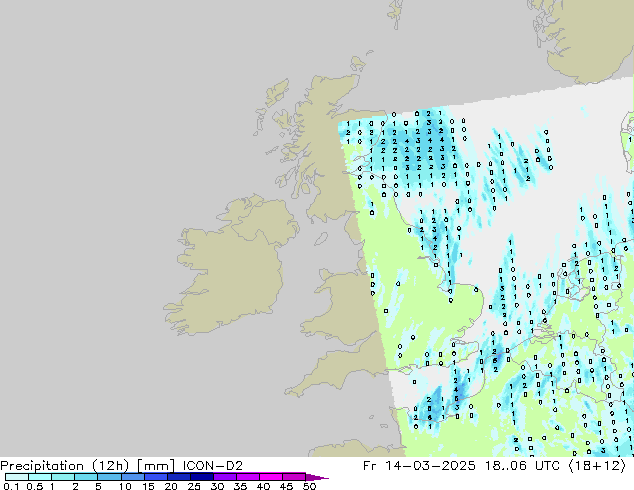Click the Isle of Man on the map

[321, 239]
